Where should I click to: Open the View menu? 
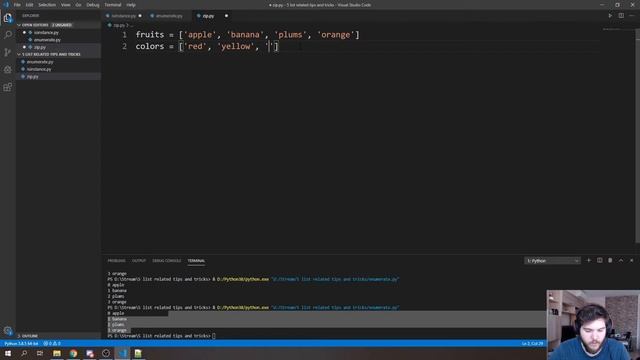pyautogui.click(x=66, y=5)
